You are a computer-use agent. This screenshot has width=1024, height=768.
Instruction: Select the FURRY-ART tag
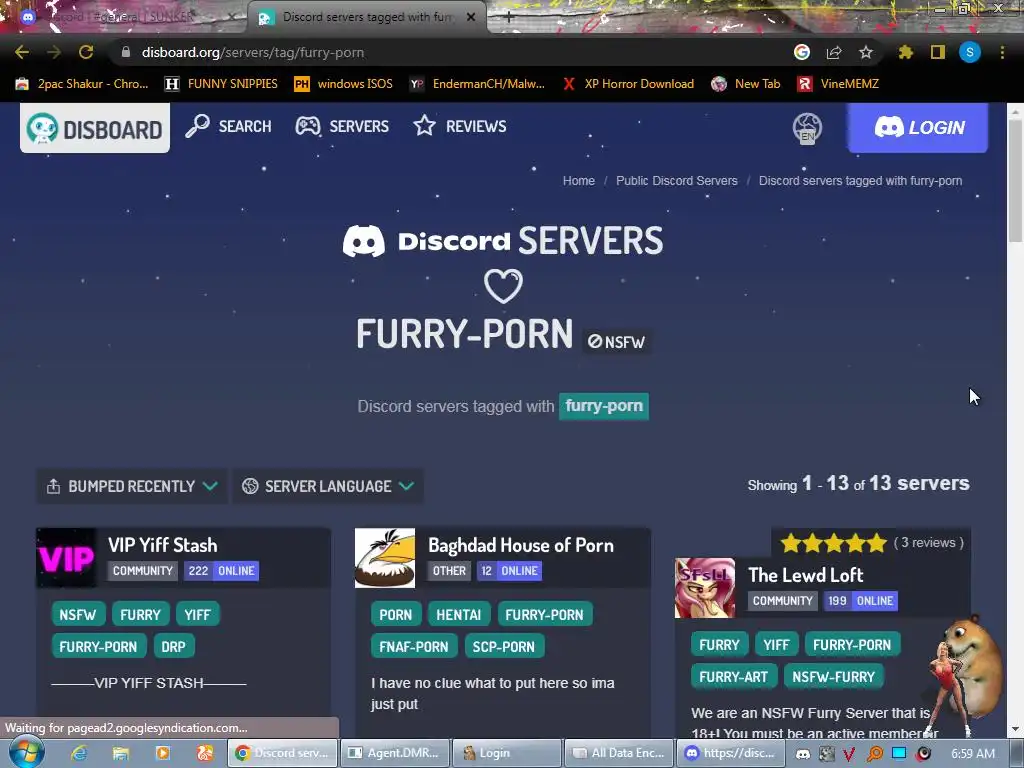point(733,677)
